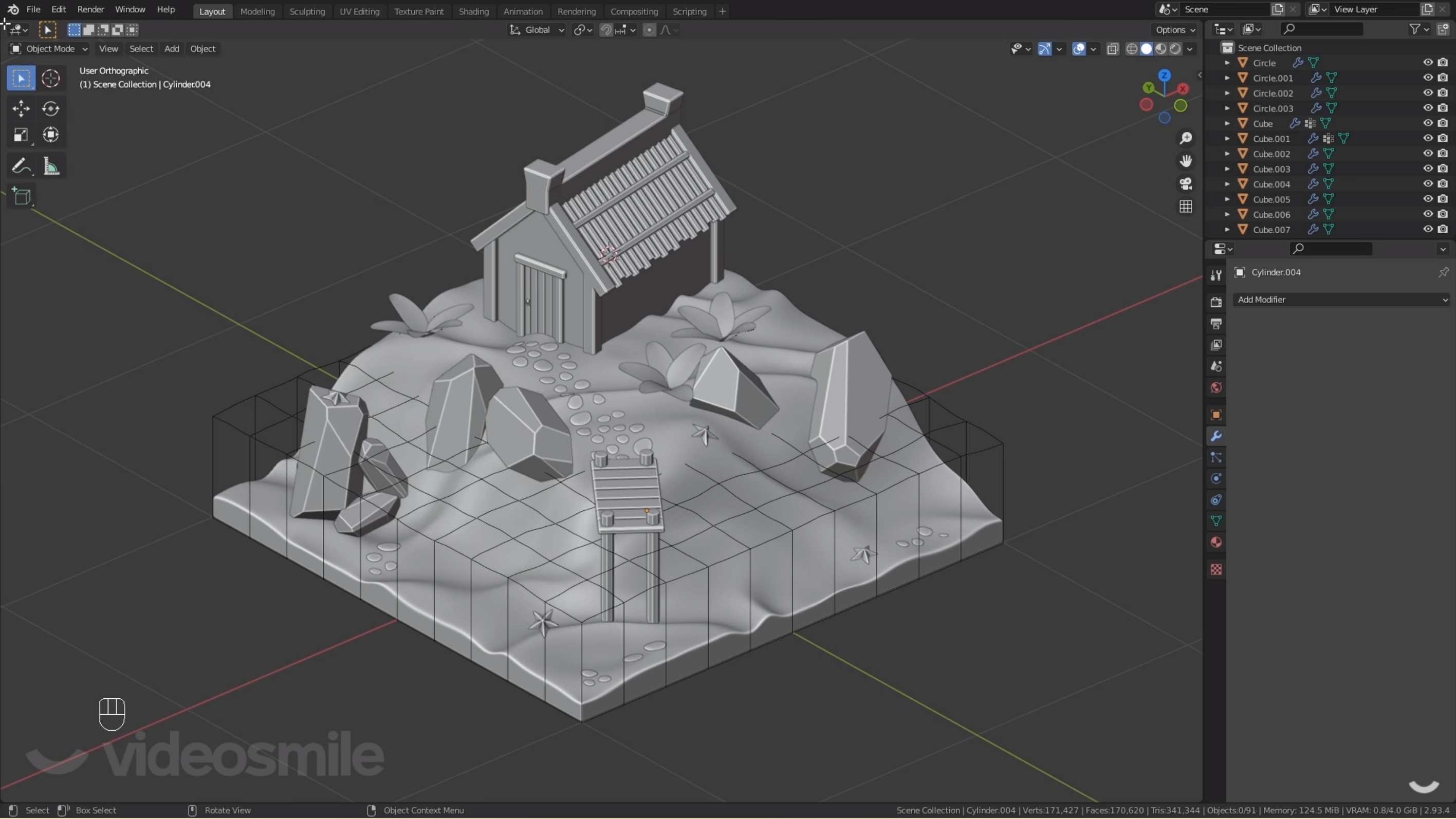Open the Render menu

click(x=90, y=10)
